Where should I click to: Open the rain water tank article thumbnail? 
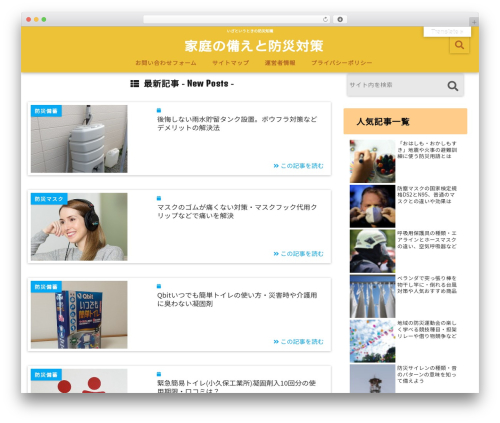(x=79, y=139)
